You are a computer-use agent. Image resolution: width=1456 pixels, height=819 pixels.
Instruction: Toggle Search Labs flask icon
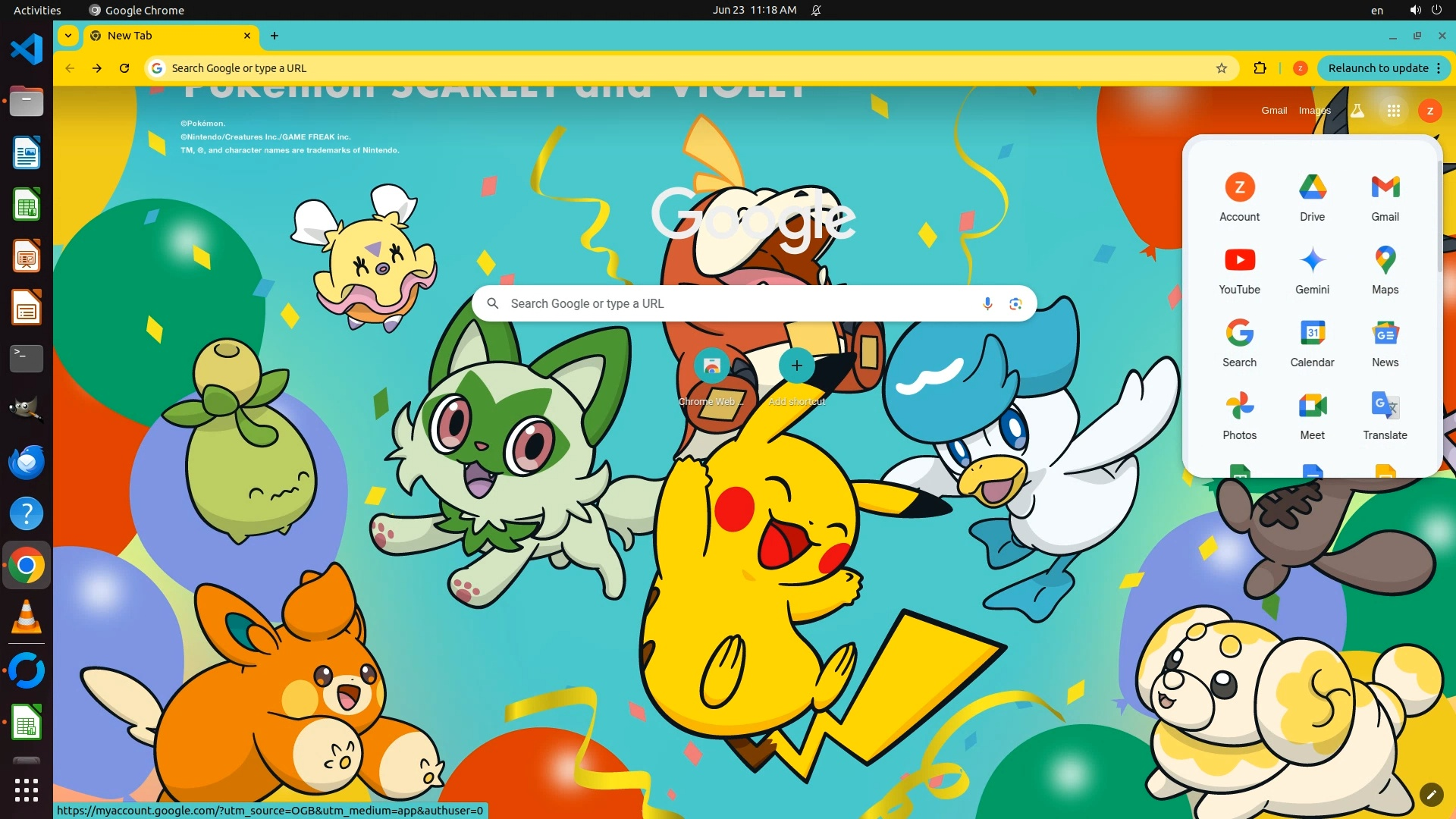click(1357, 111)
